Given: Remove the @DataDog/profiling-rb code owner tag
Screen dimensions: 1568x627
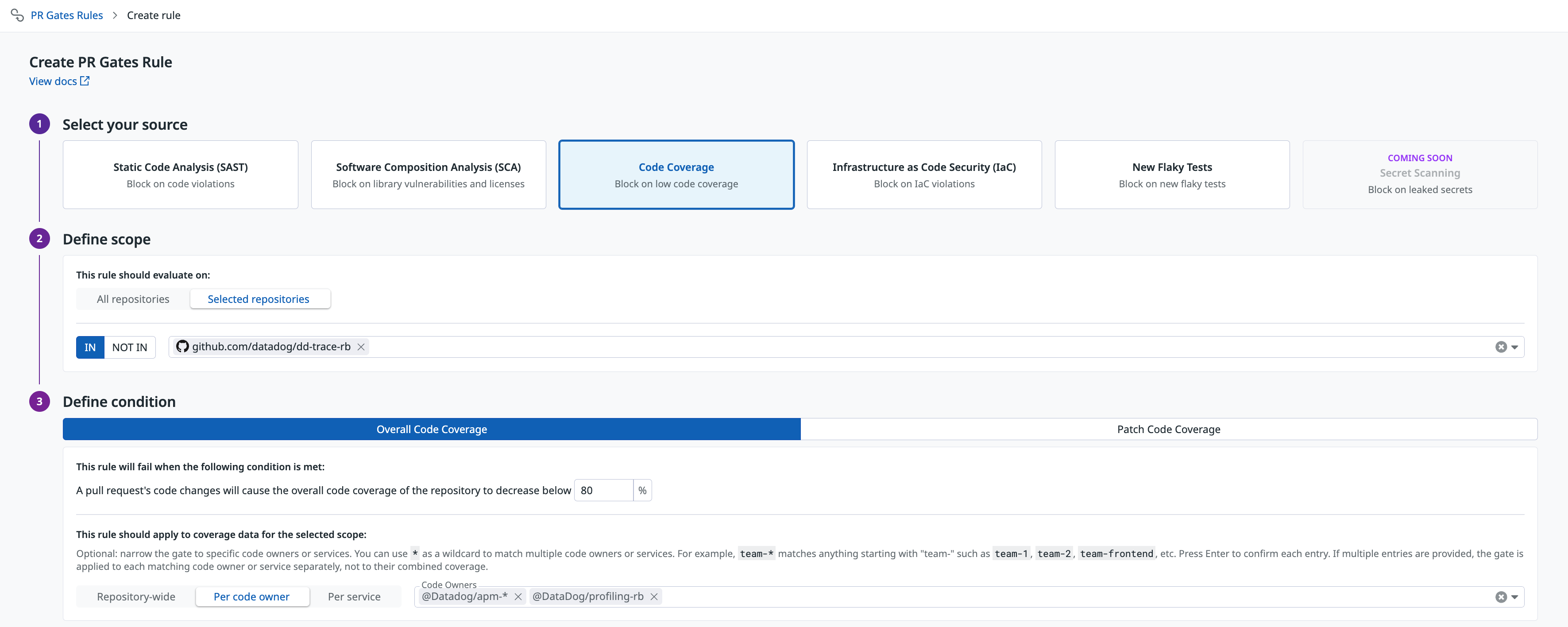Looking at the screenshot, I should pos(654,596).
